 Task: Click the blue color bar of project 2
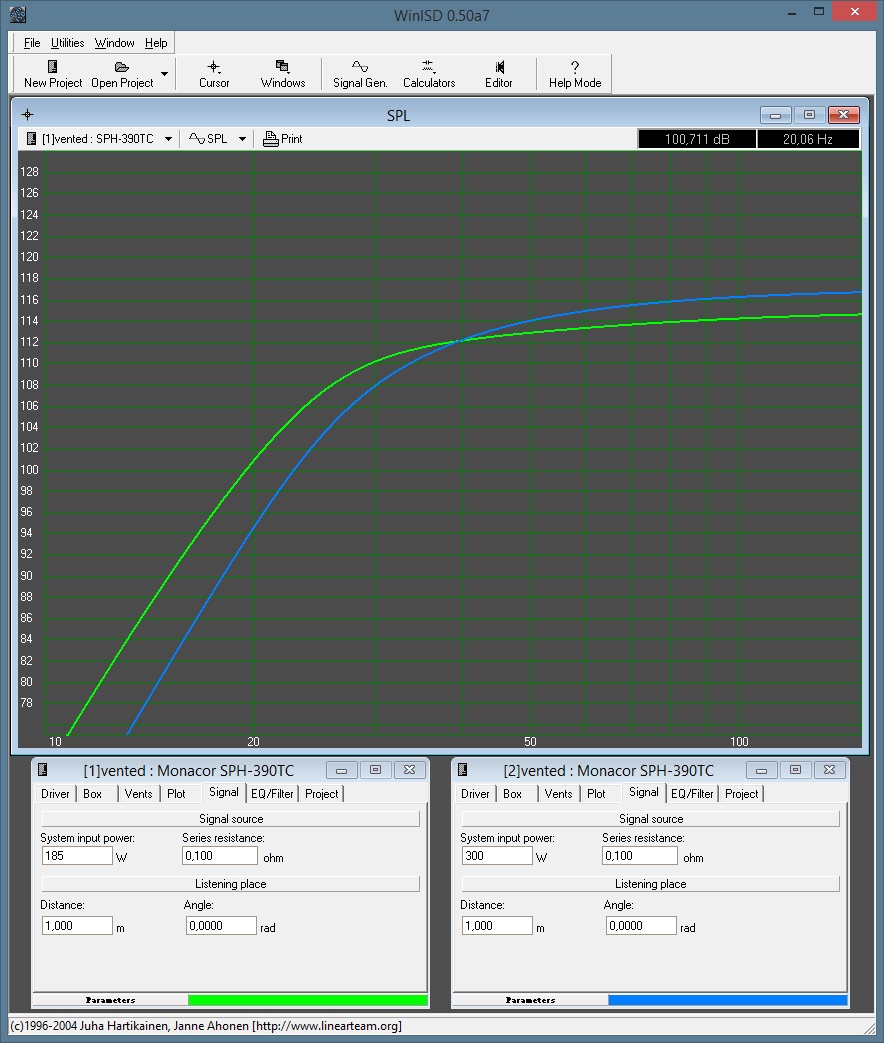click(x=727, y=1000)
